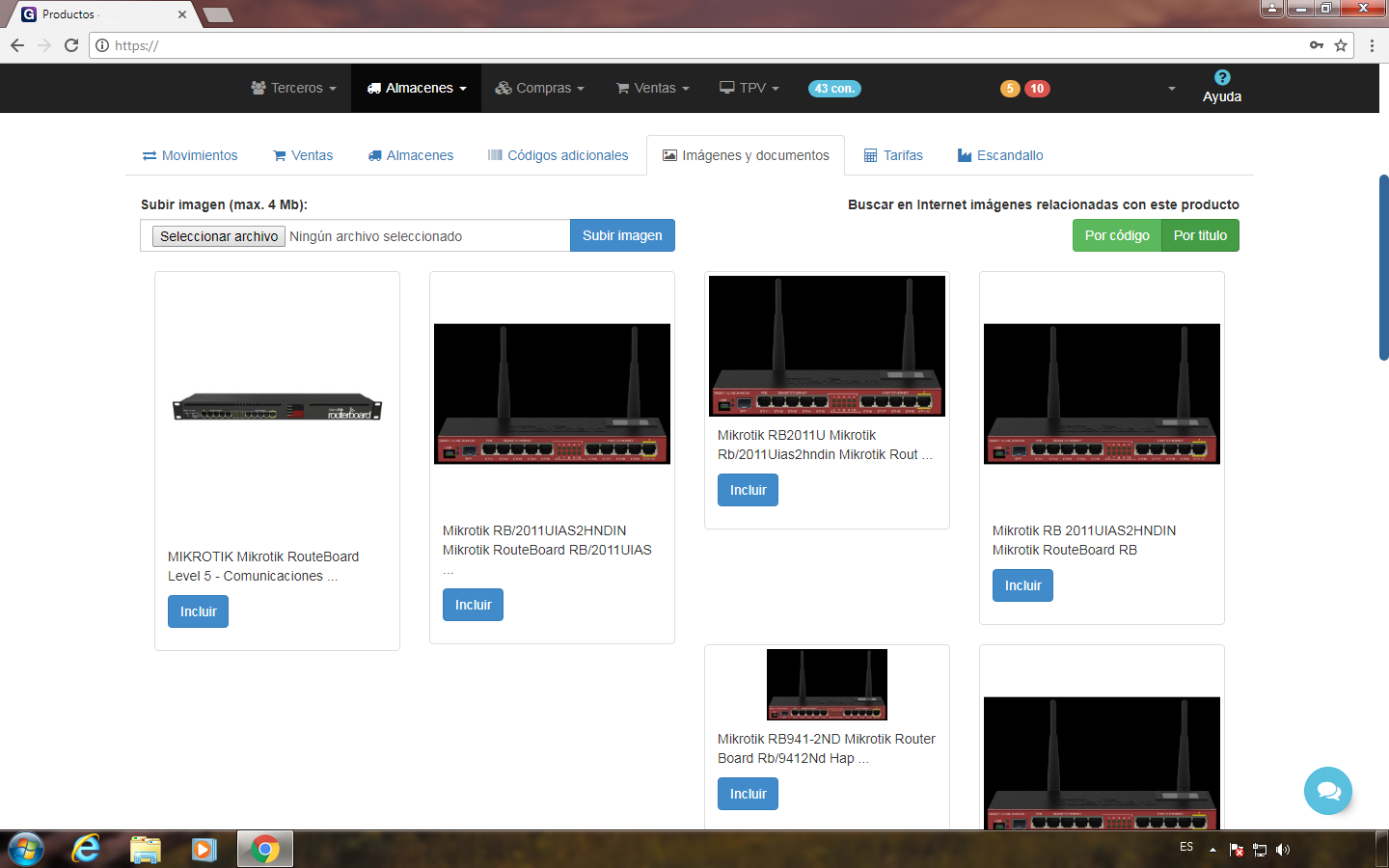Open Chrome's three-dot menu
The image size is (1389, 868).
point(1371,45)
